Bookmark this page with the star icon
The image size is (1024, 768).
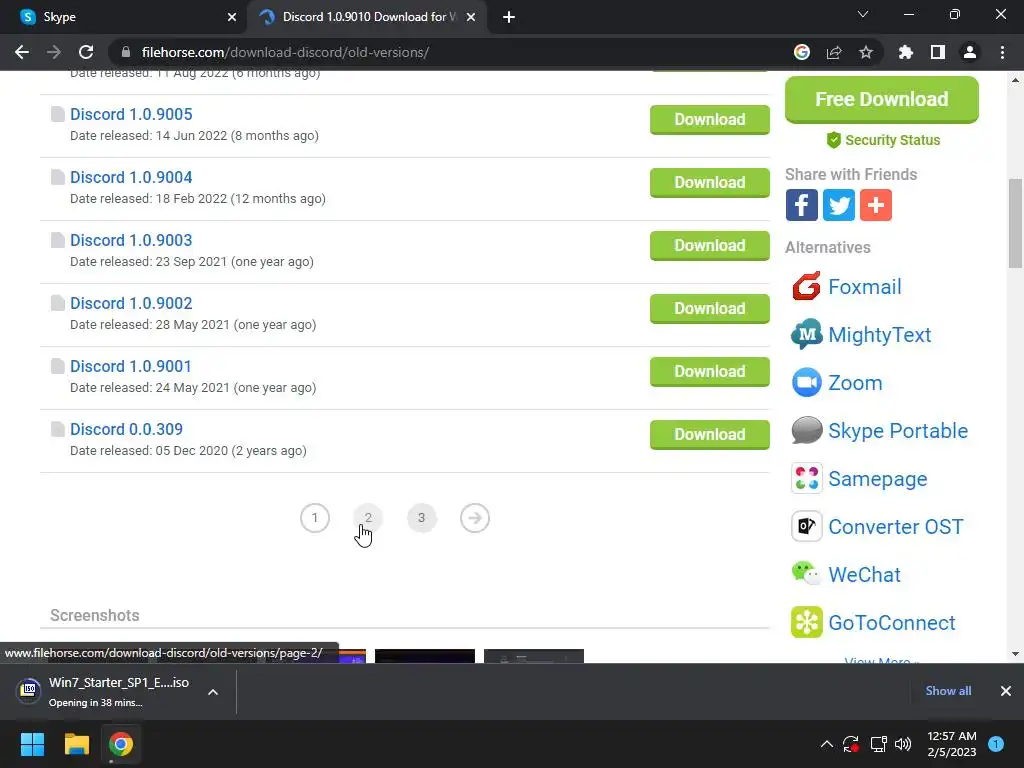click(866, 52)
